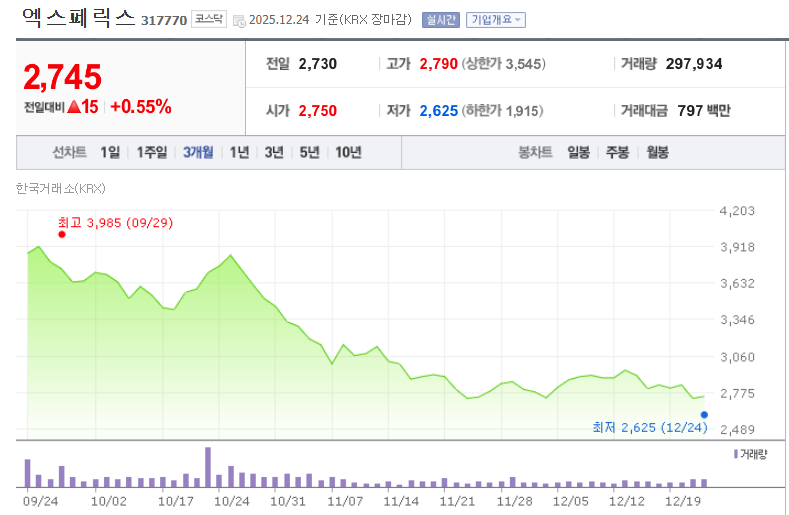
Task: Click the 2,775 price axis label
Action: pyautogui.click(x=737, y=393)
